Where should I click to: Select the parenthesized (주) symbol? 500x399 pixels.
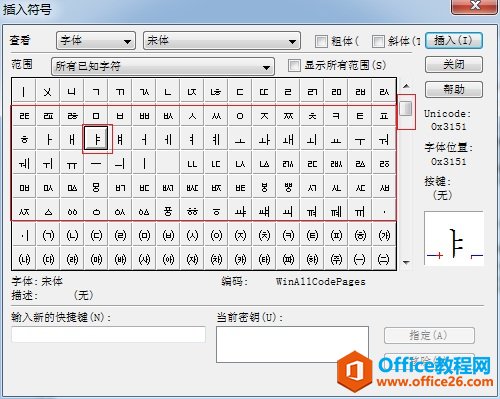point(336,260)
